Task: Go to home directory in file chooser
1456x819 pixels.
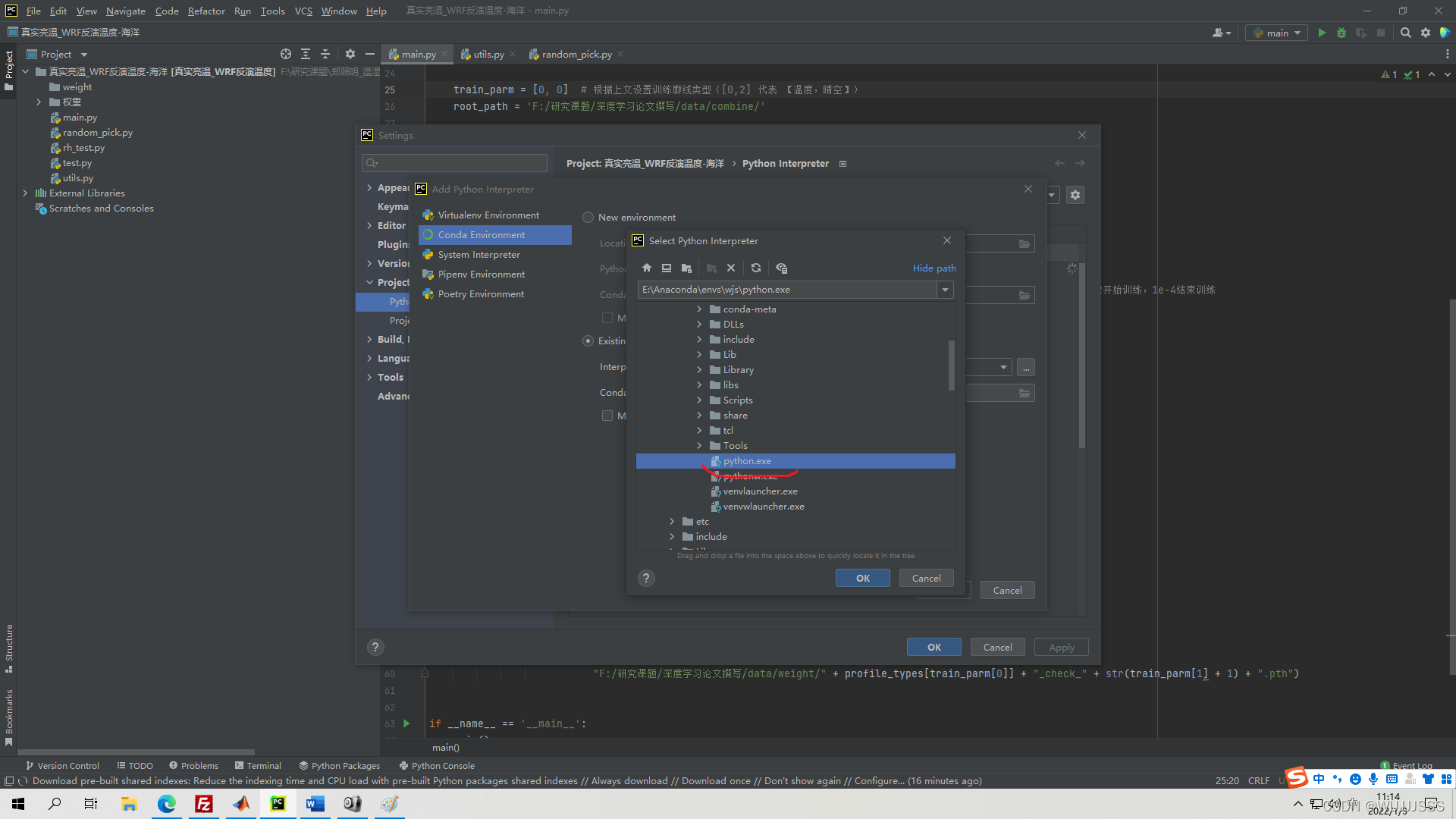Action: click(x=647, y=268)
